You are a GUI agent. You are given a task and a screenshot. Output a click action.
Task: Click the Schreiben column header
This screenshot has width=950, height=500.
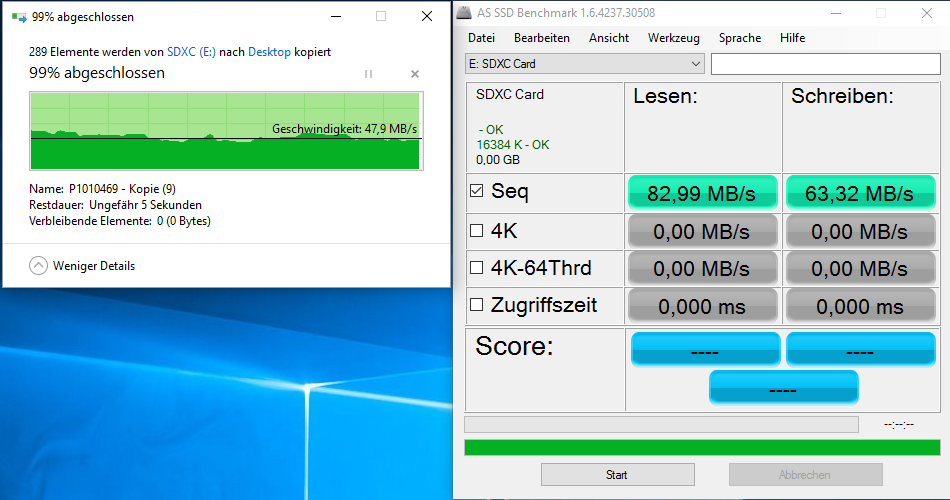[842, 96]
